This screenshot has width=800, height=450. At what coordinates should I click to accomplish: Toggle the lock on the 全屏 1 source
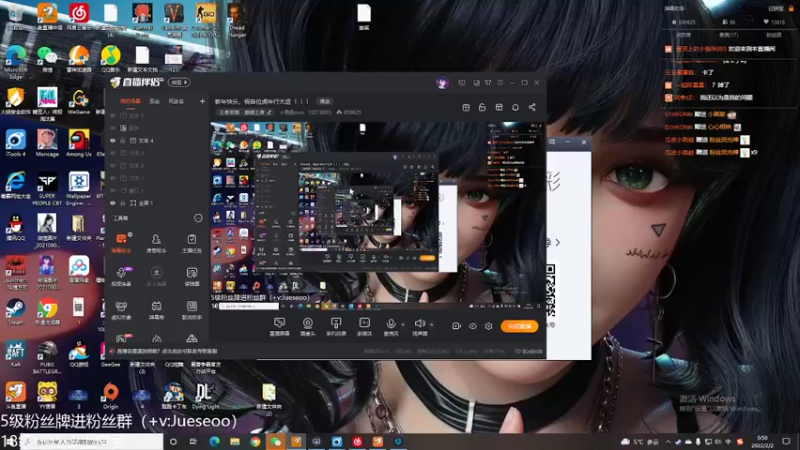(x=123, y=203)
